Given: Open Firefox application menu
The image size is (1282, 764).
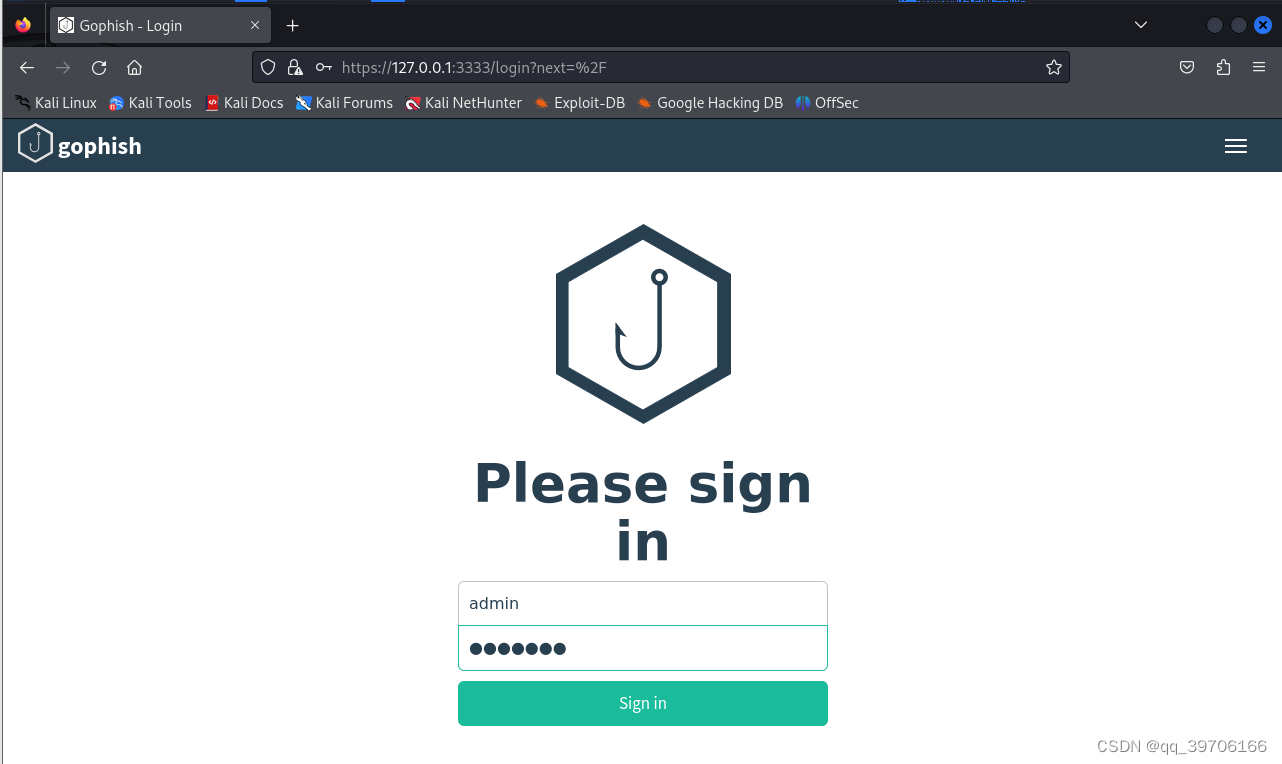Looking at the screenshot, I should coord(1259,67).
